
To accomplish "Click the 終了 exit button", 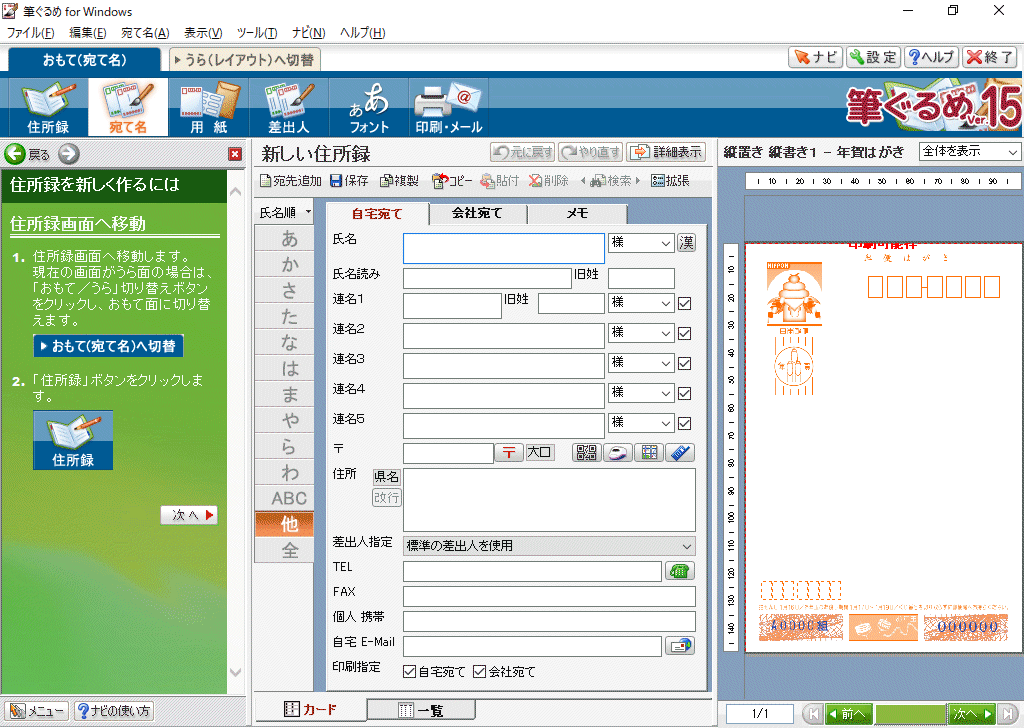I will 990,57.
